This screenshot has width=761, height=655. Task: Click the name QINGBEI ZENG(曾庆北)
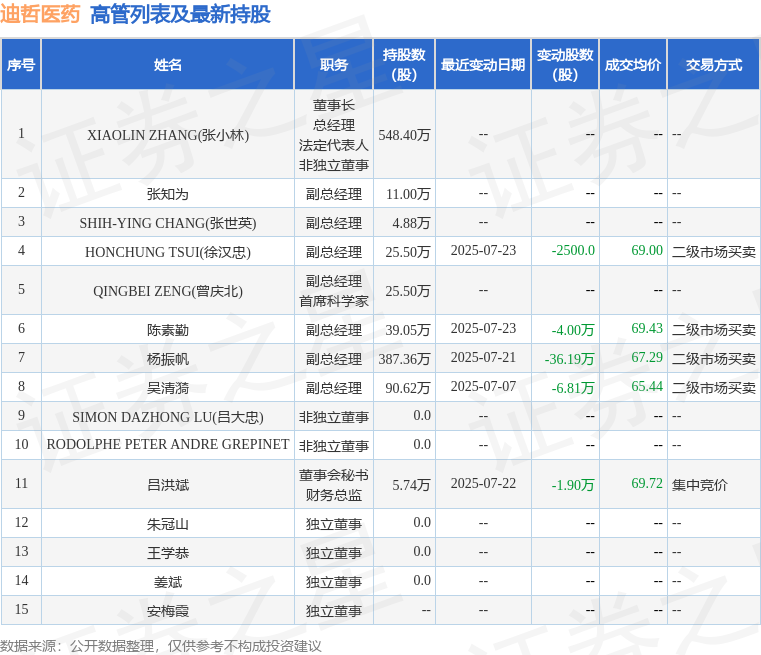(168, 291)
